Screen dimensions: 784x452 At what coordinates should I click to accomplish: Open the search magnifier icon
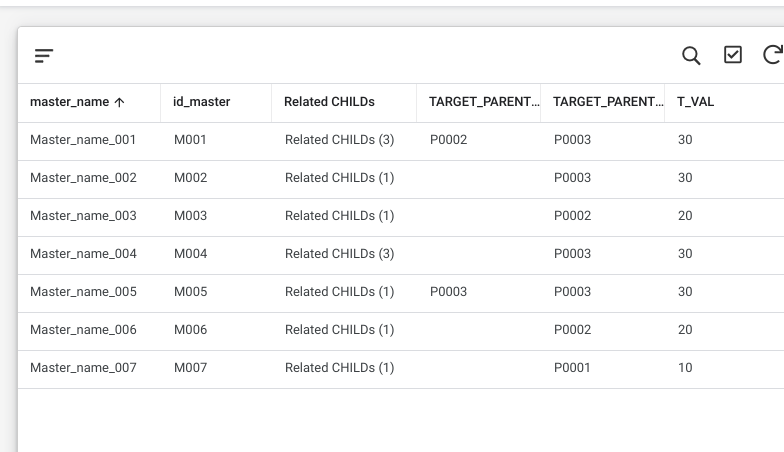691,56
